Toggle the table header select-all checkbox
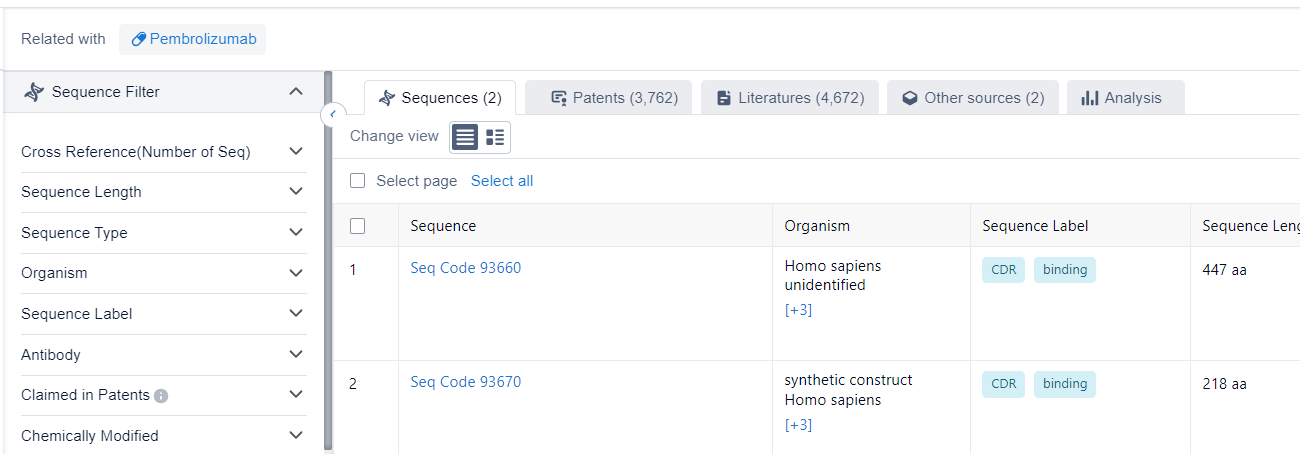 pos(358,226)
